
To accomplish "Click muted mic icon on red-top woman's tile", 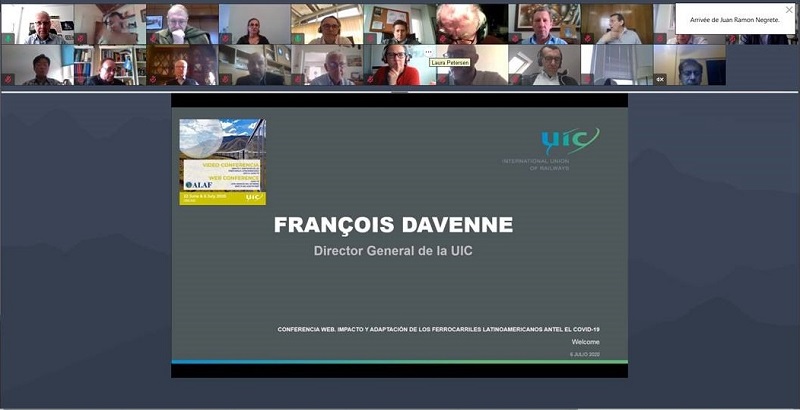I will pos(370,80).
